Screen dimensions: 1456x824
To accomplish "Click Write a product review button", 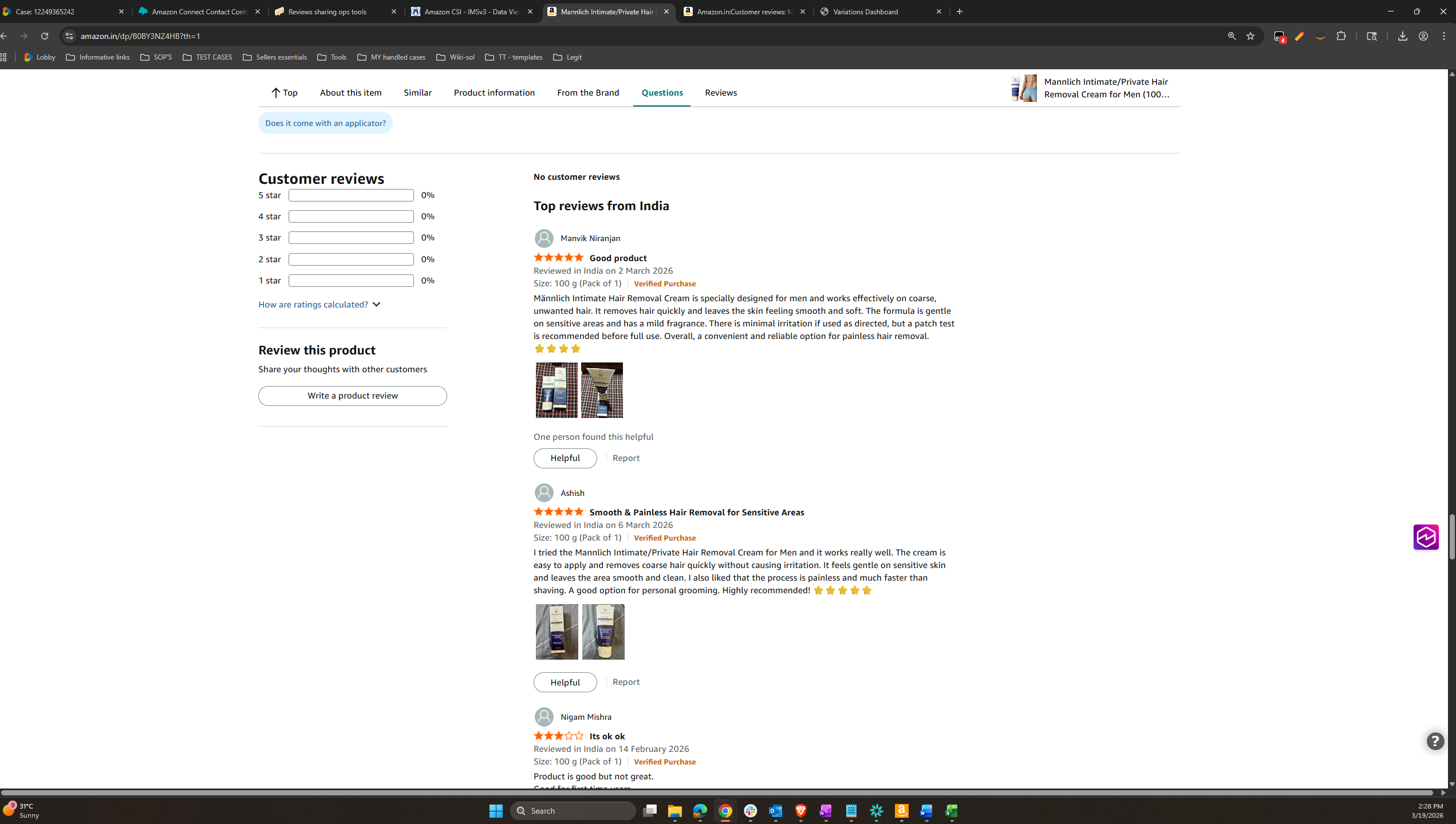I will coord(352,396).
